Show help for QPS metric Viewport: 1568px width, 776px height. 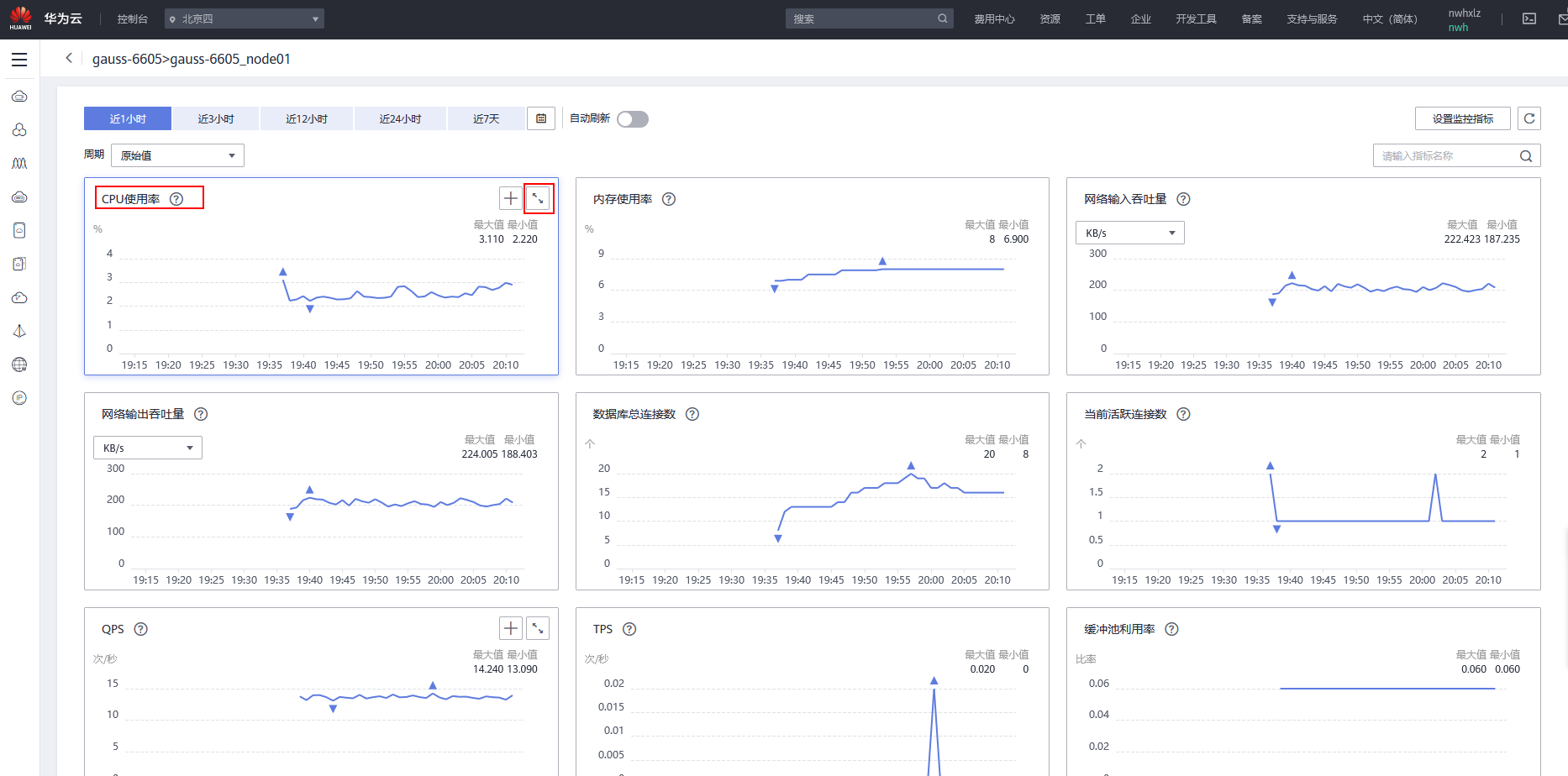141,629
